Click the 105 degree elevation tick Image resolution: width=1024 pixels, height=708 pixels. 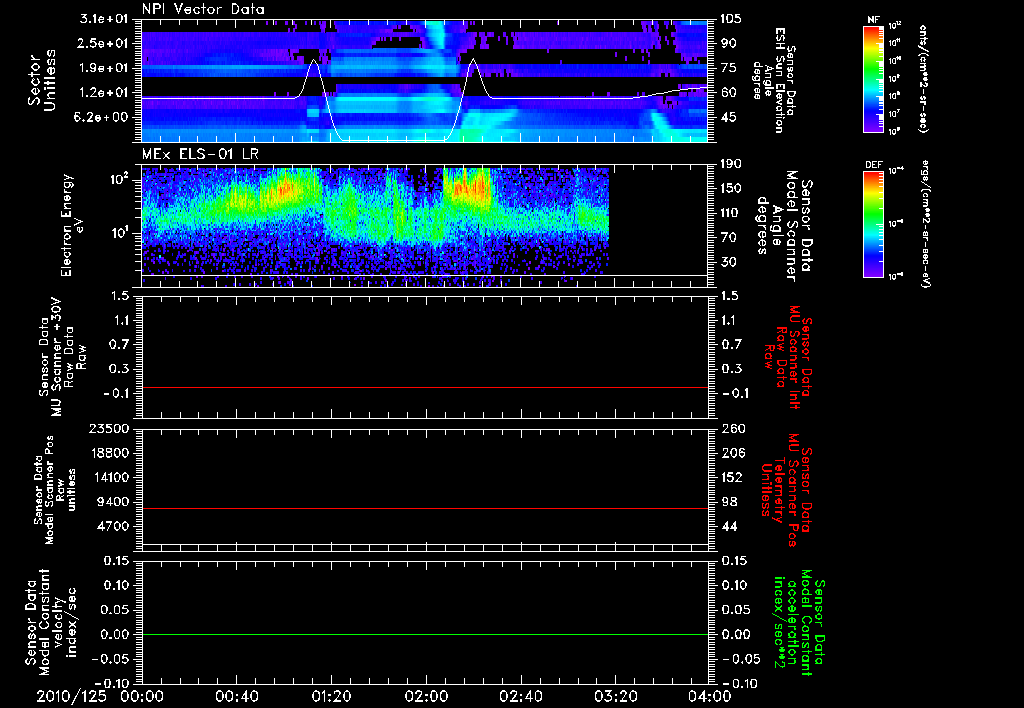pos(731,19)
